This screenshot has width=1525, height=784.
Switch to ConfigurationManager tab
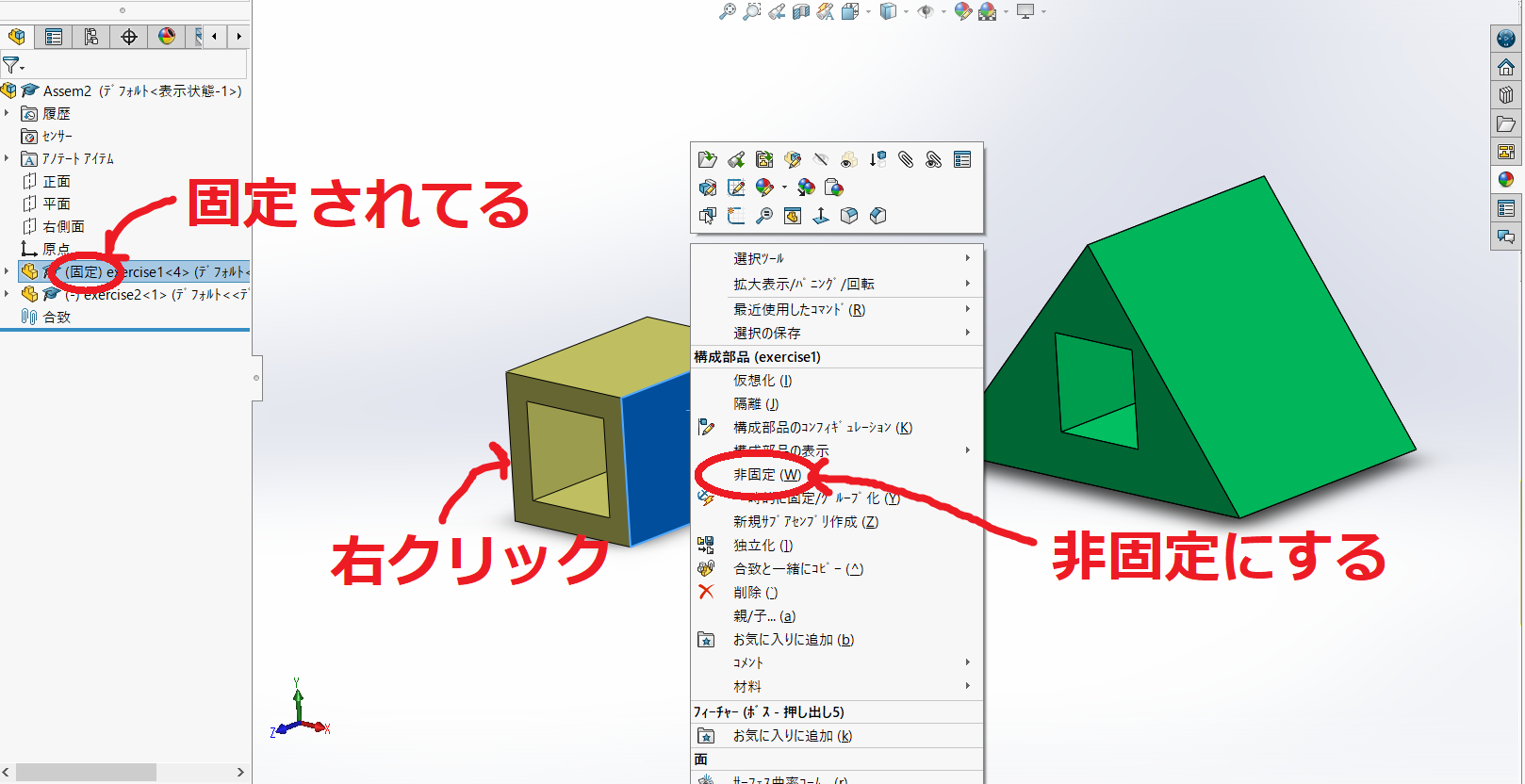tap(91, 37)
